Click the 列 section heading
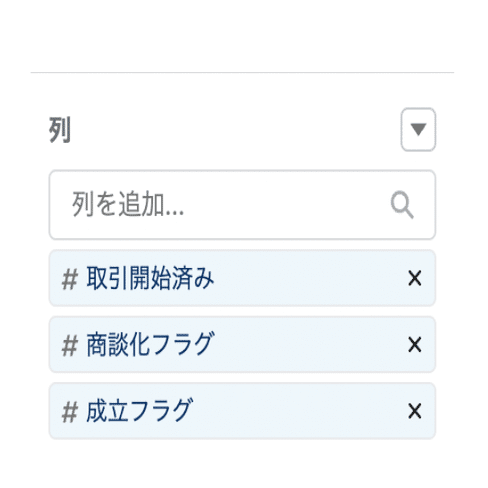The height and width of the screenshot is (488, 488). click(60, 130)
